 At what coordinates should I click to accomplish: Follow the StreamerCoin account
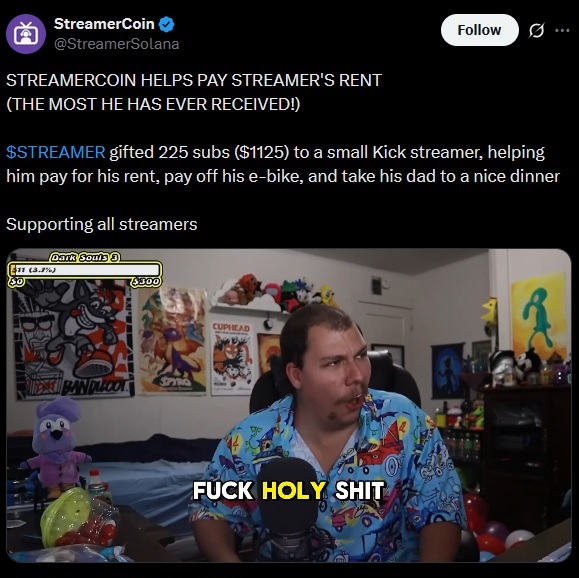click(479, 30)
